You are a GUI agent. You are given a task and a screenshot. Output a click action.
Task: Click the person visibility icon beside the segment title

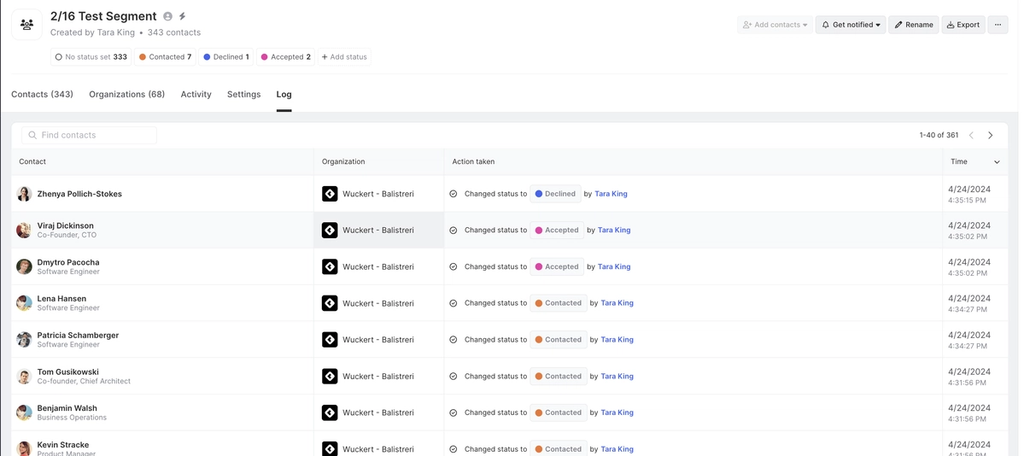[168, 16]
